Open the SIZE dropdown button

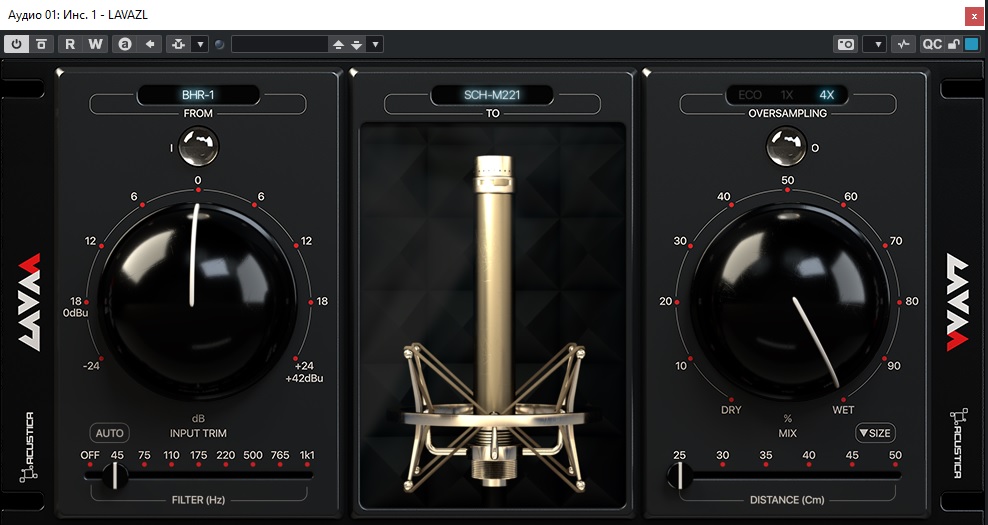point(875,433)
